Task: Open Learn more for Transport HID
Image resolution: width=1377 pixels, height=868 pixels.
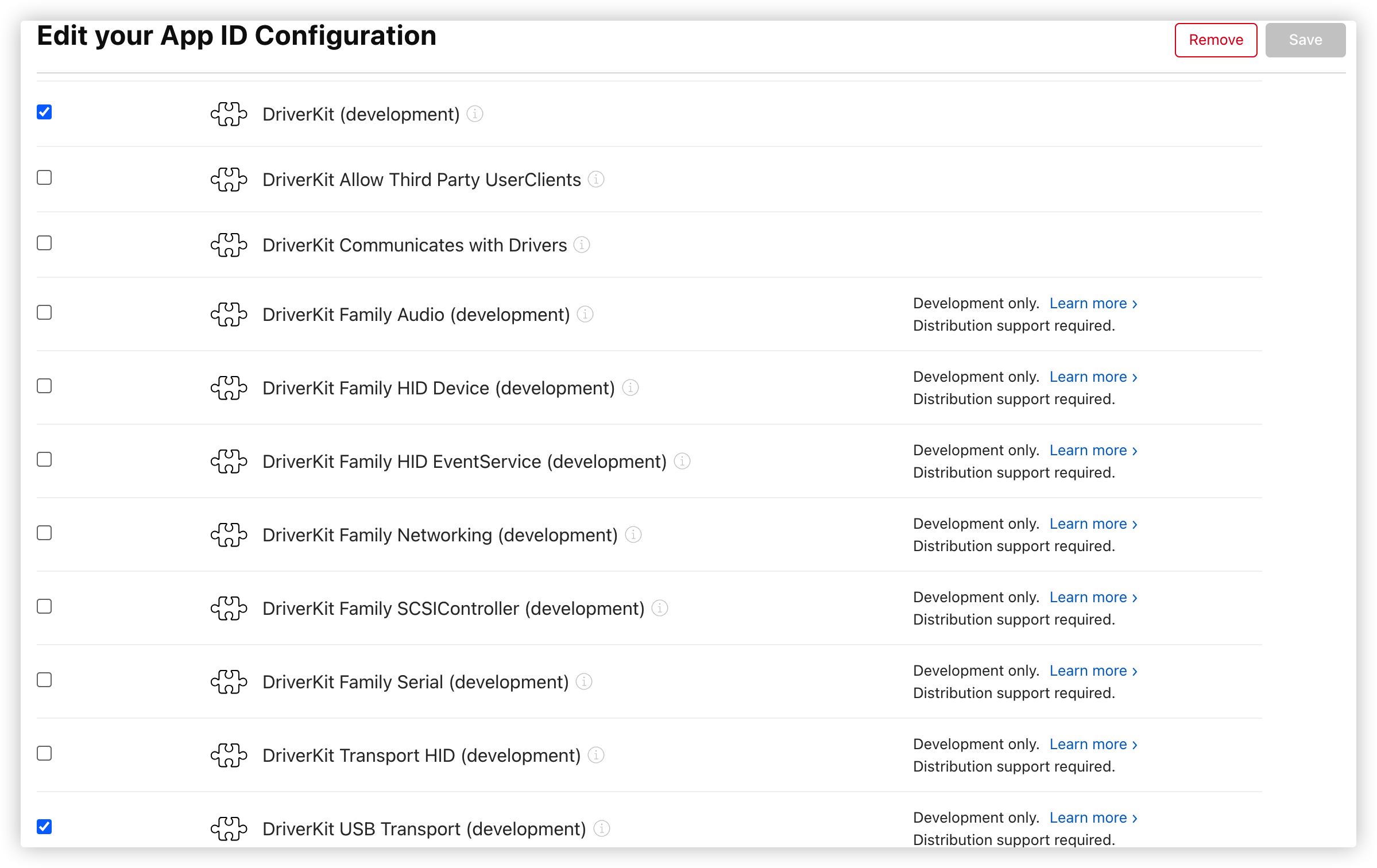Action: point(1093,744)
